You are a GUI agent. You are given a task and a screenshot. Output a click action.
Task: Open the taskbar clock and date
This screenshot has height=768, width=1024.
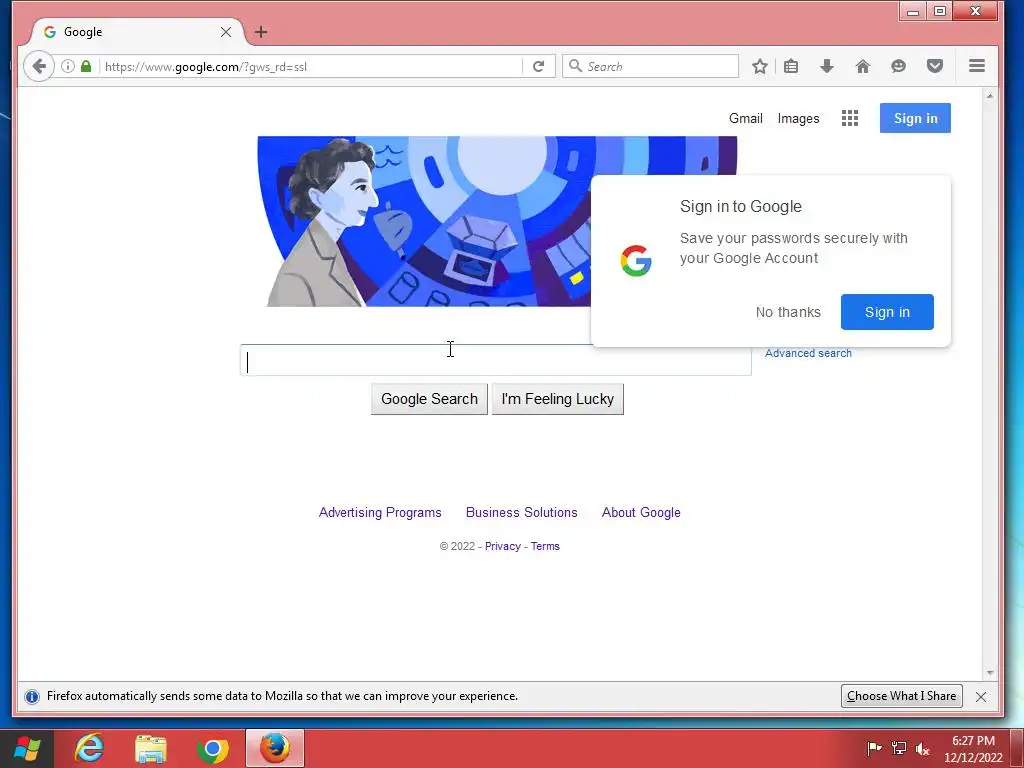[x=973, y=749]
